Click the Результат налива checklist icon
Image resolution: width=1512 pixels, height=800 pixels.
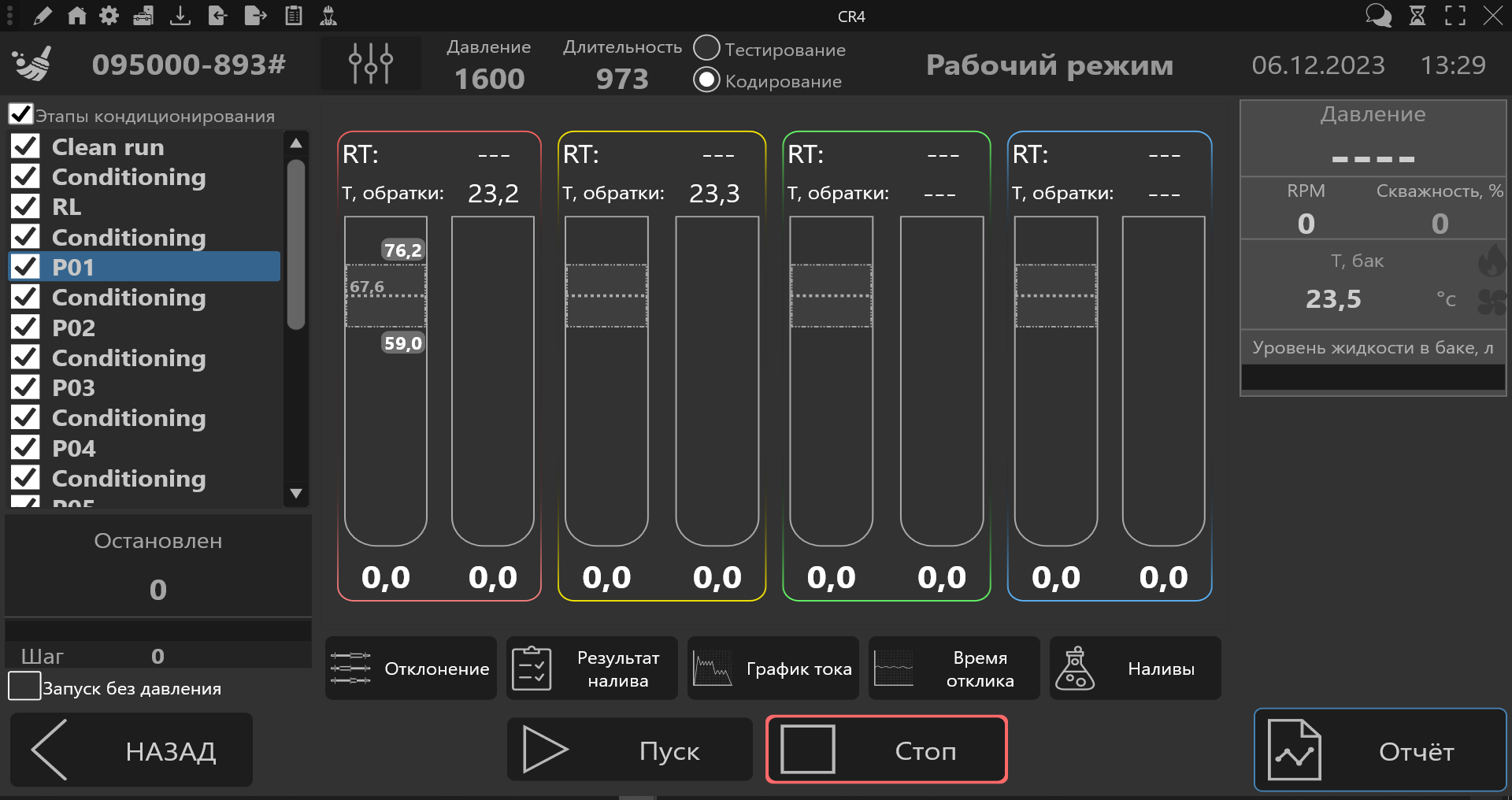532,669
